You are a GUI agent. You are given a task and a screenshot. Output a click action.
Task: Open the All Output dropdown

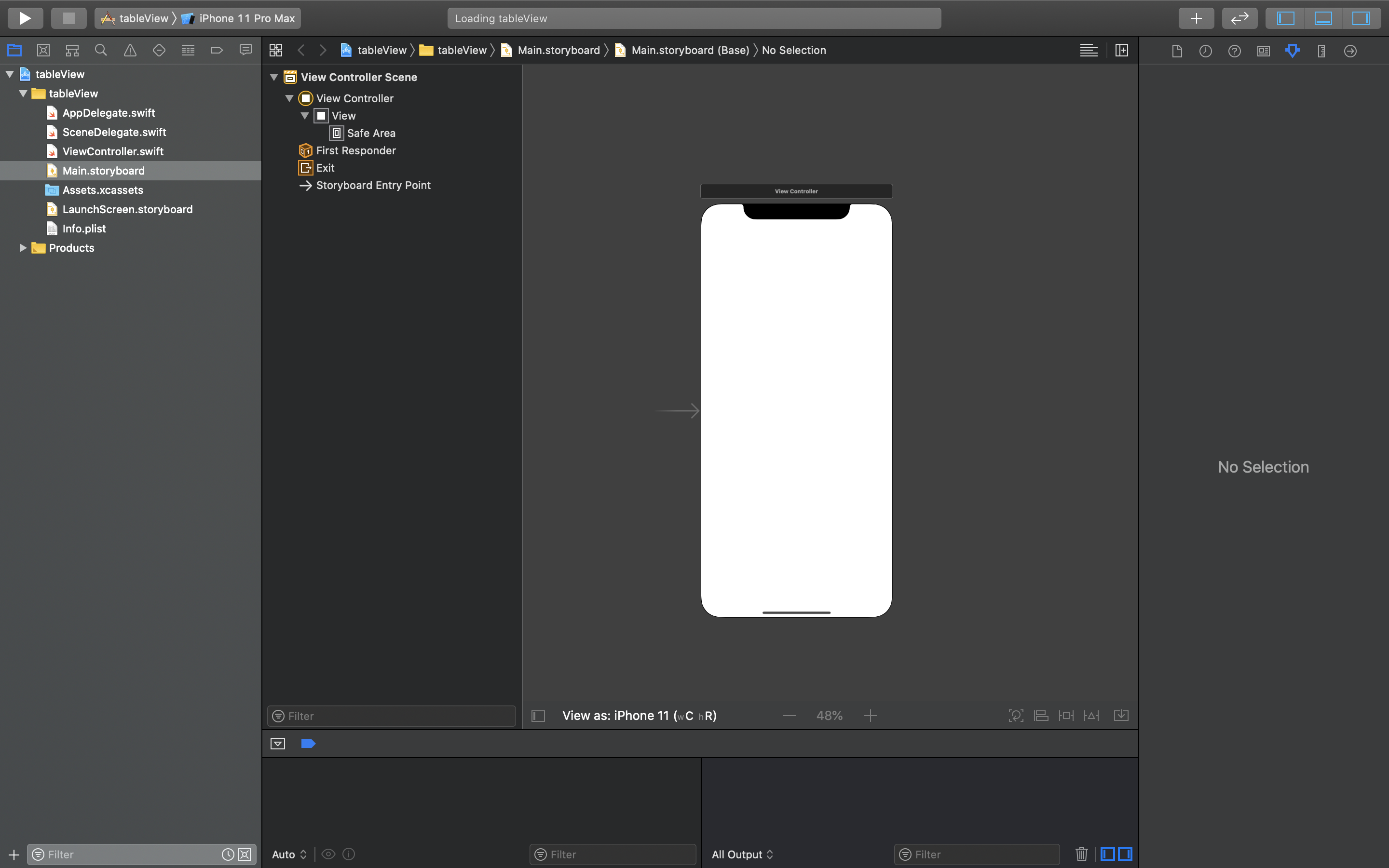(742, 854)
